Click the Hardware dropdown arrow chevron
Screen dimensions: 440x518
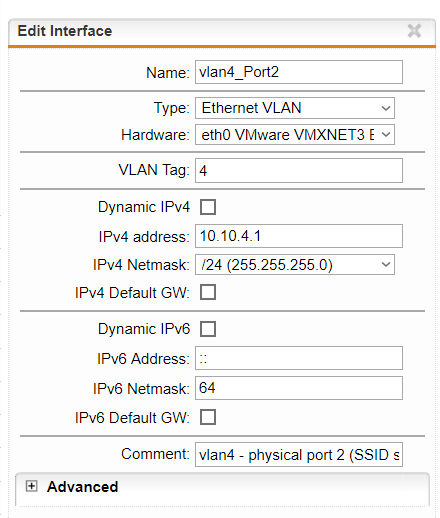pos(386,135)
